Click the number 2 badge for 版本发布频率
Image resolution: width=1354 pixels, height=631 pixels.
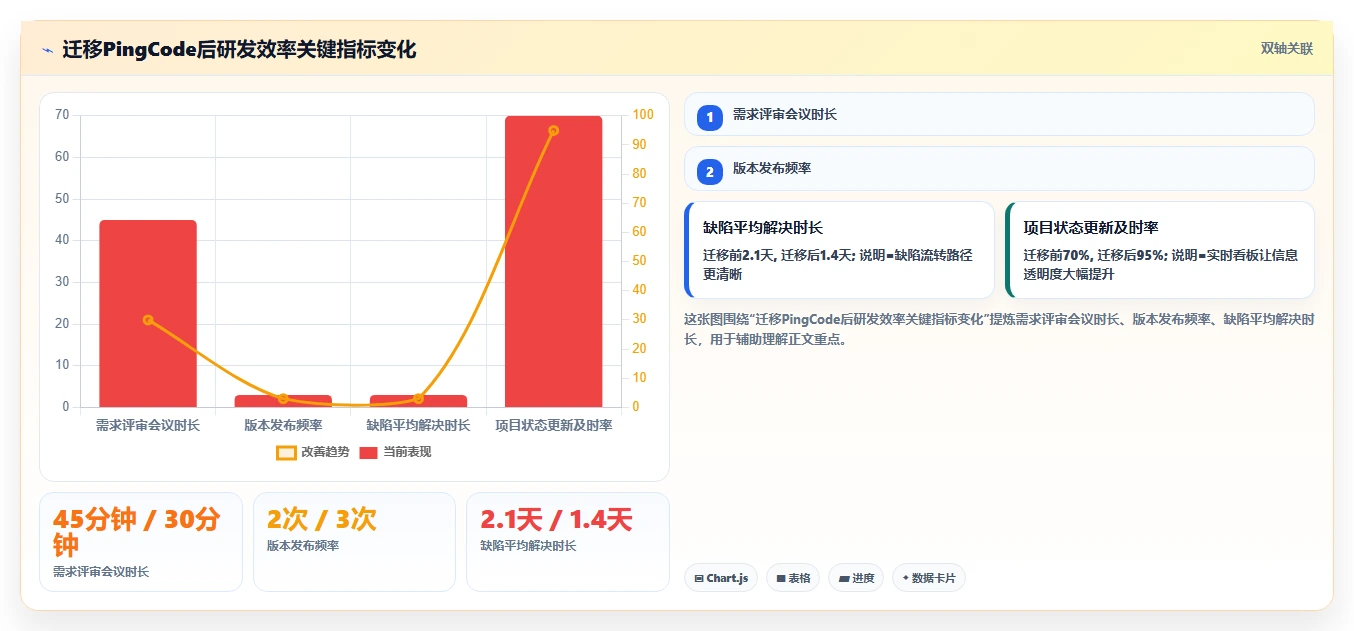709,171
